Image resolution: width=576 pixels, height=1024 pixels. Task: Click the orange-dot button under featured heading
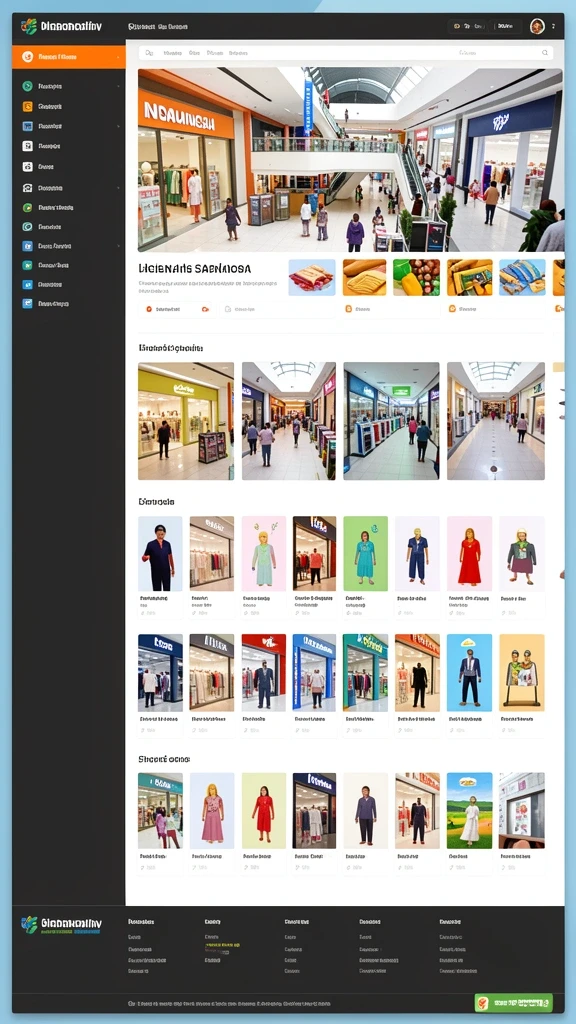click(x=178, y=309)
